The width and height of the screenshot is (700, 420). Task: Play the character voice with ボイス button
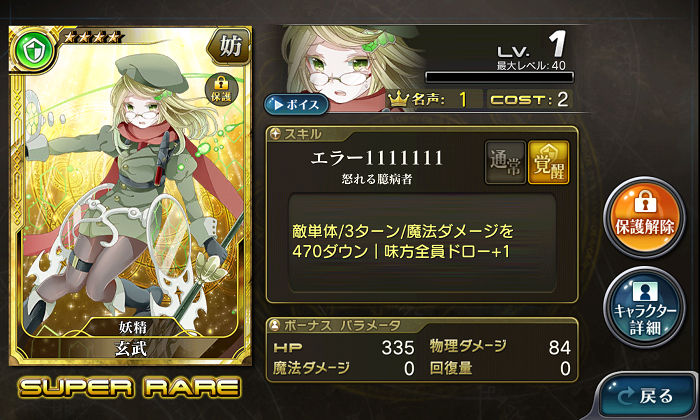296,104
